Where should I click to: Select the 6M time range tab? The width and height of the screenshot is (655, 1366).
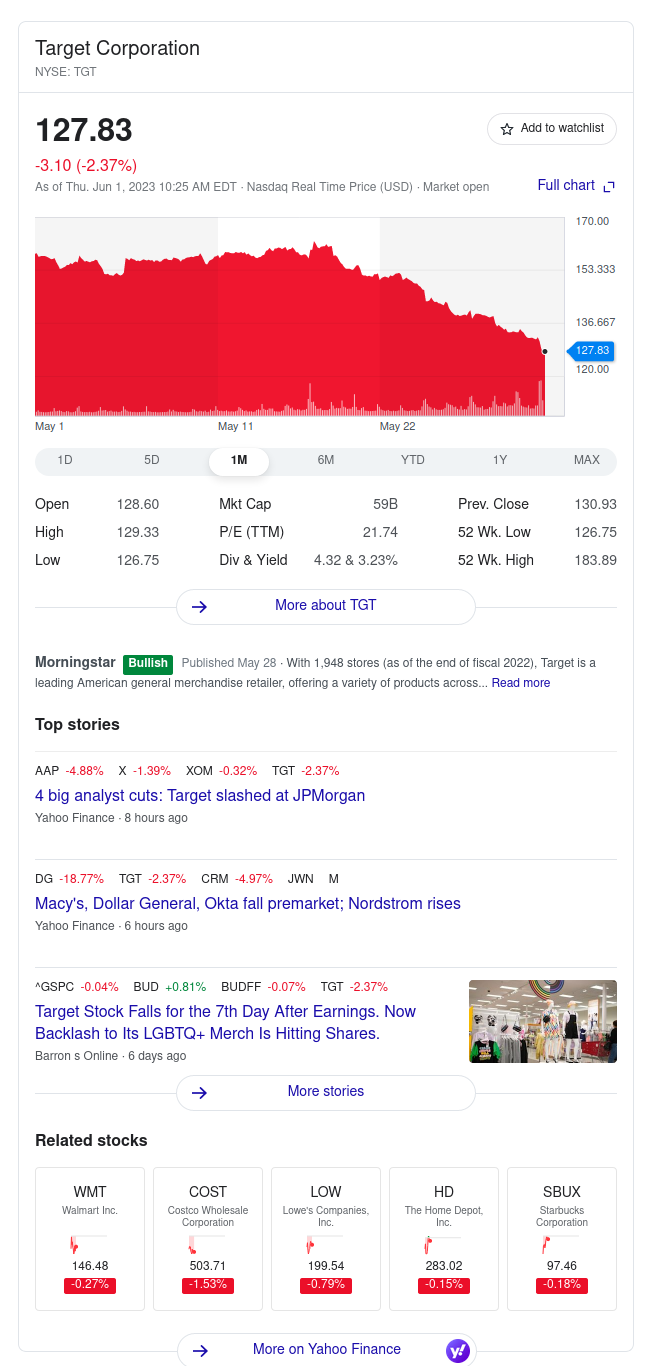coord(326,460)
